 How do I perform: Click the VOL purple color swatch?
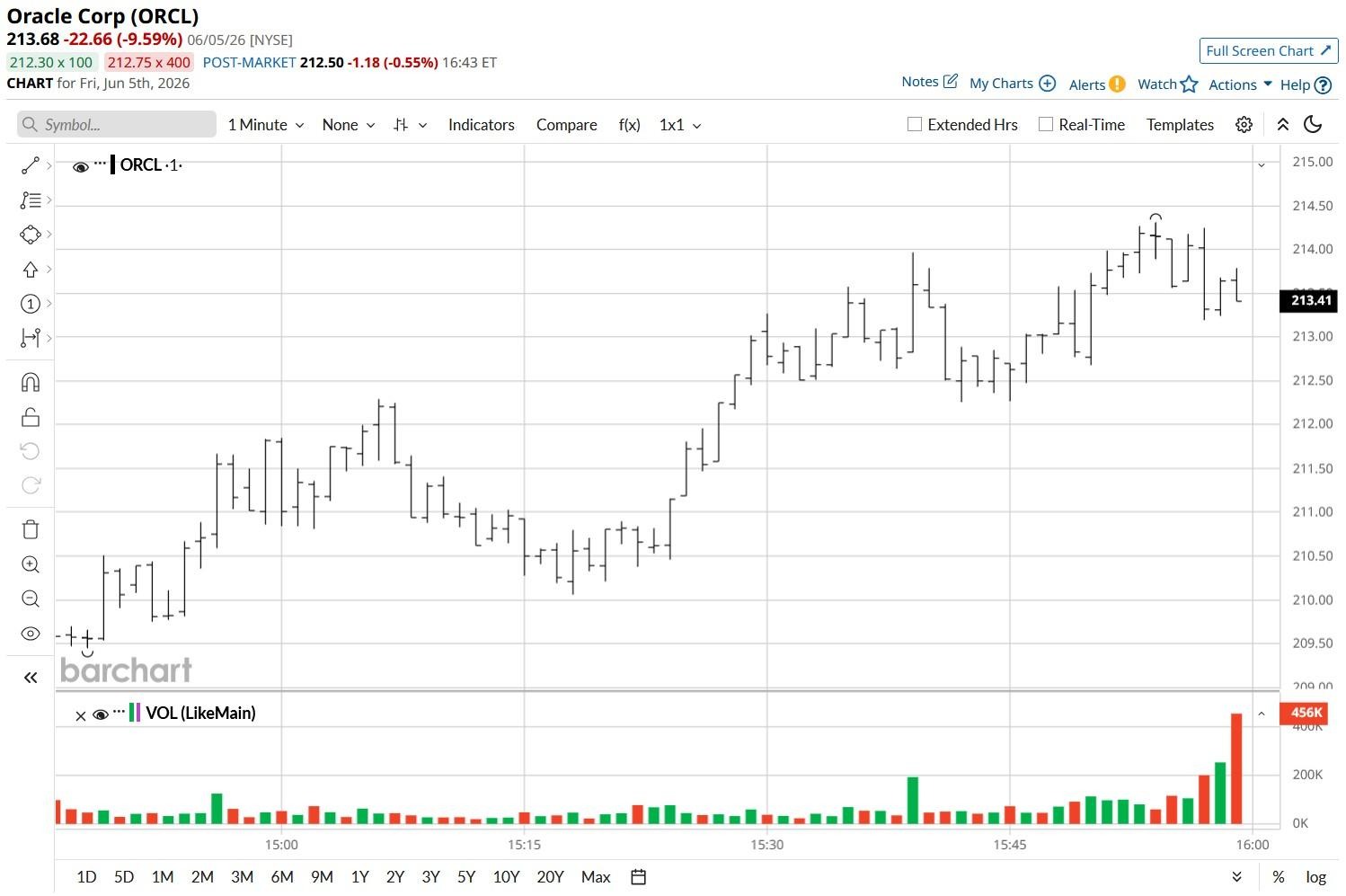pos(138,713)
